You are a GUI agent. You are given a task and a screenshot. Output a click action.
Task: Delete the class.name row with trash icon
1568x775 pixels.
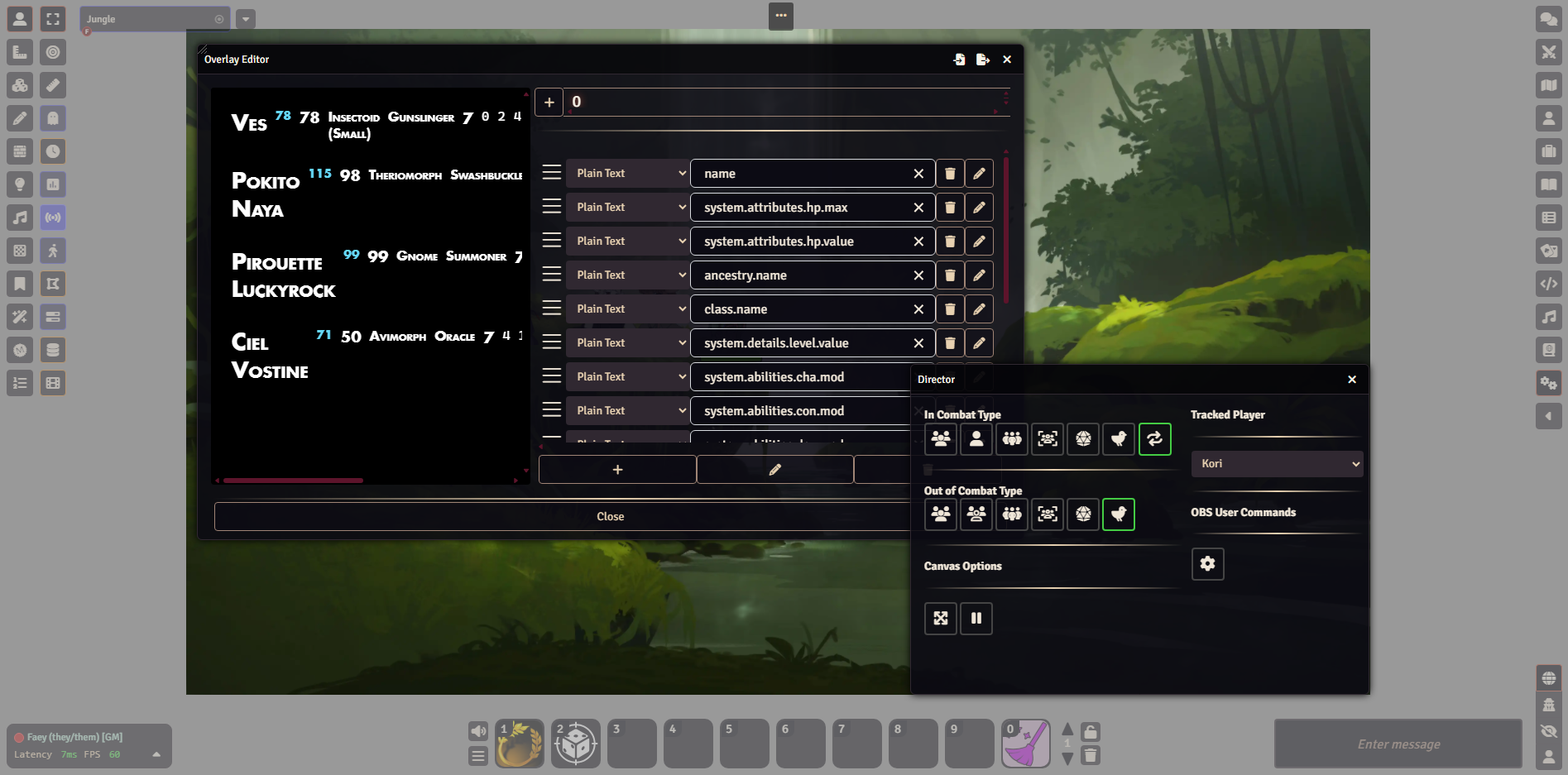tap(950, 309)
